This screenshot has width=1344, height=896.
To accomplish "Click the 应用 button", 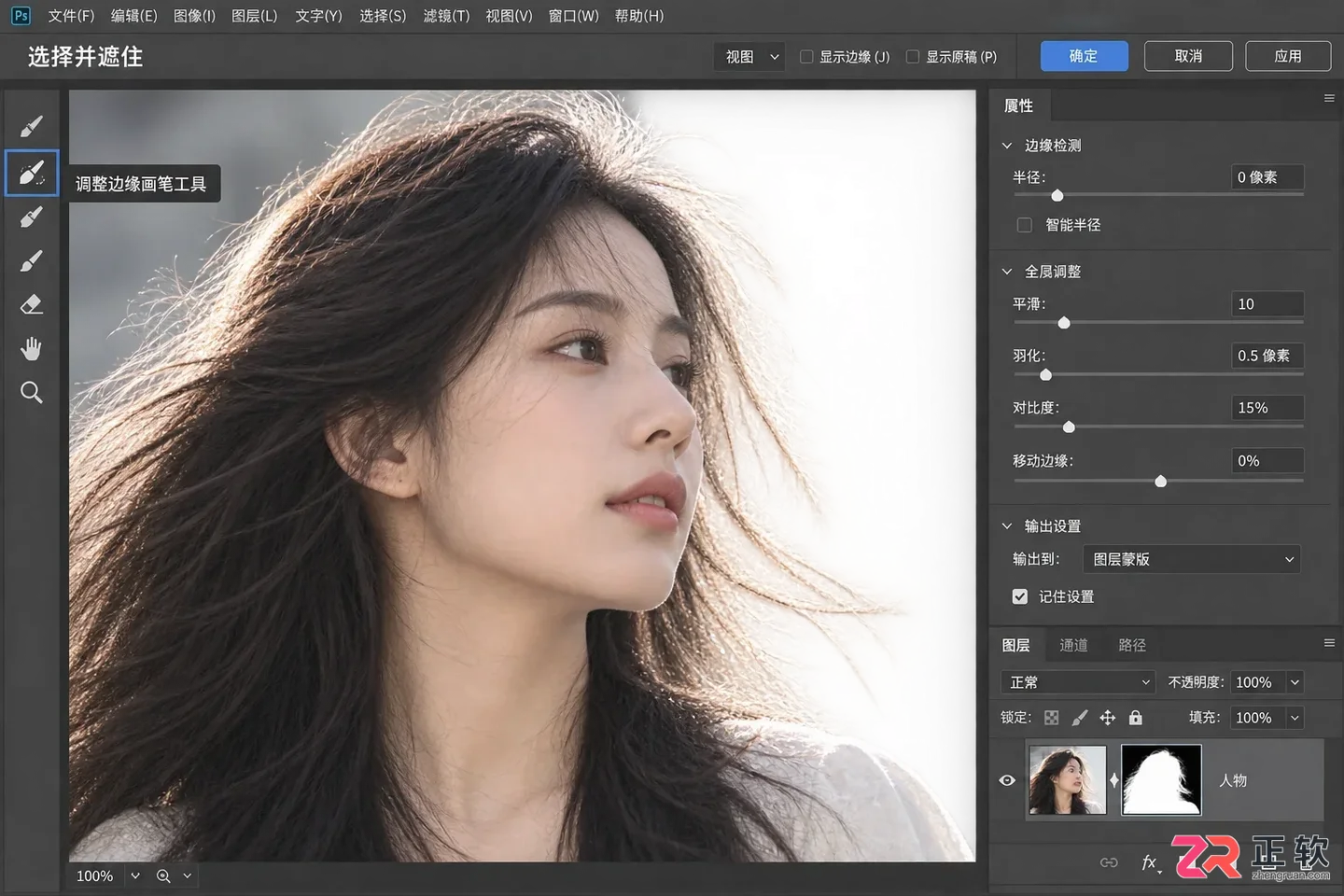I will coord(1288,56).
